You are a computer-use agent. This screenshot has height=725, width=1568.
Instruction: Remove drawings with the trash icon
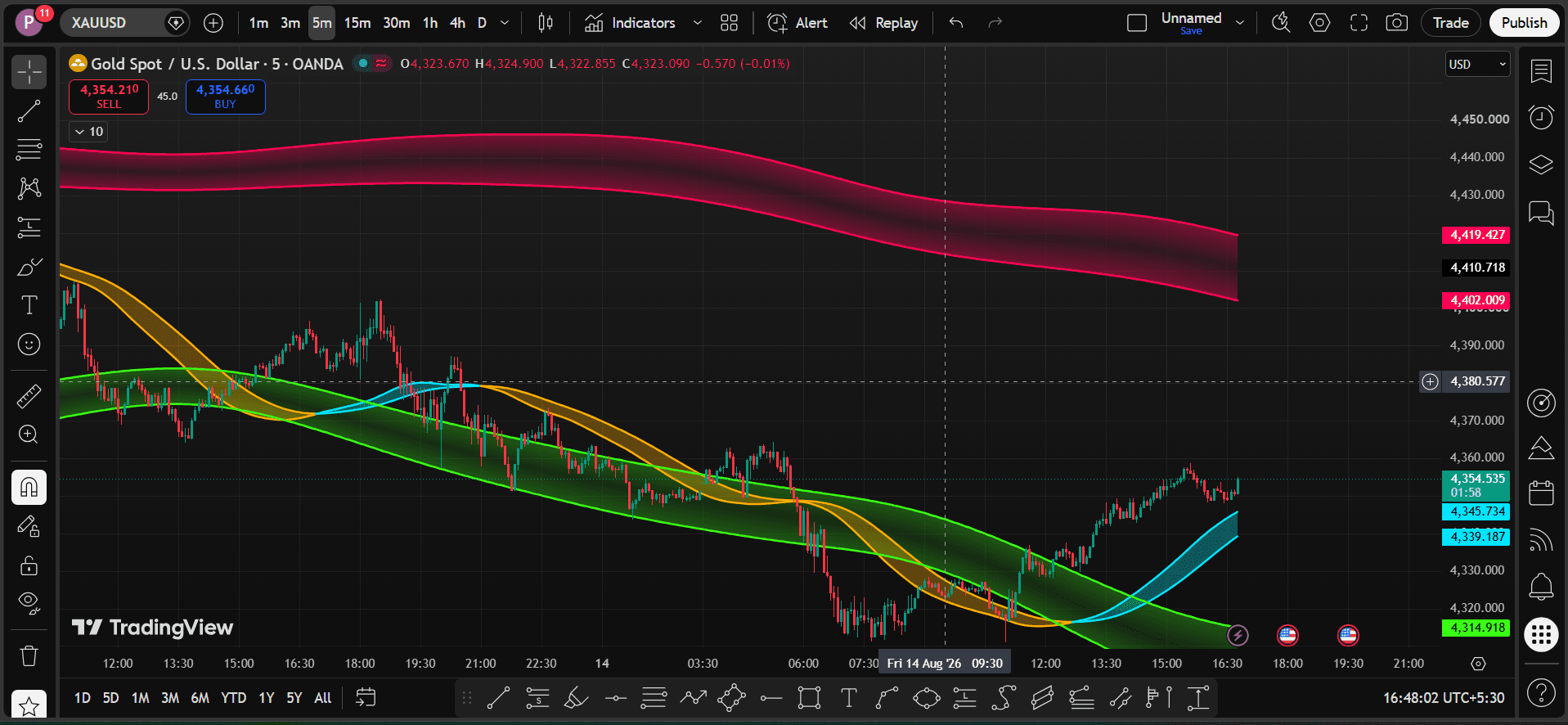pyautogui.click(x=29, y=655)
